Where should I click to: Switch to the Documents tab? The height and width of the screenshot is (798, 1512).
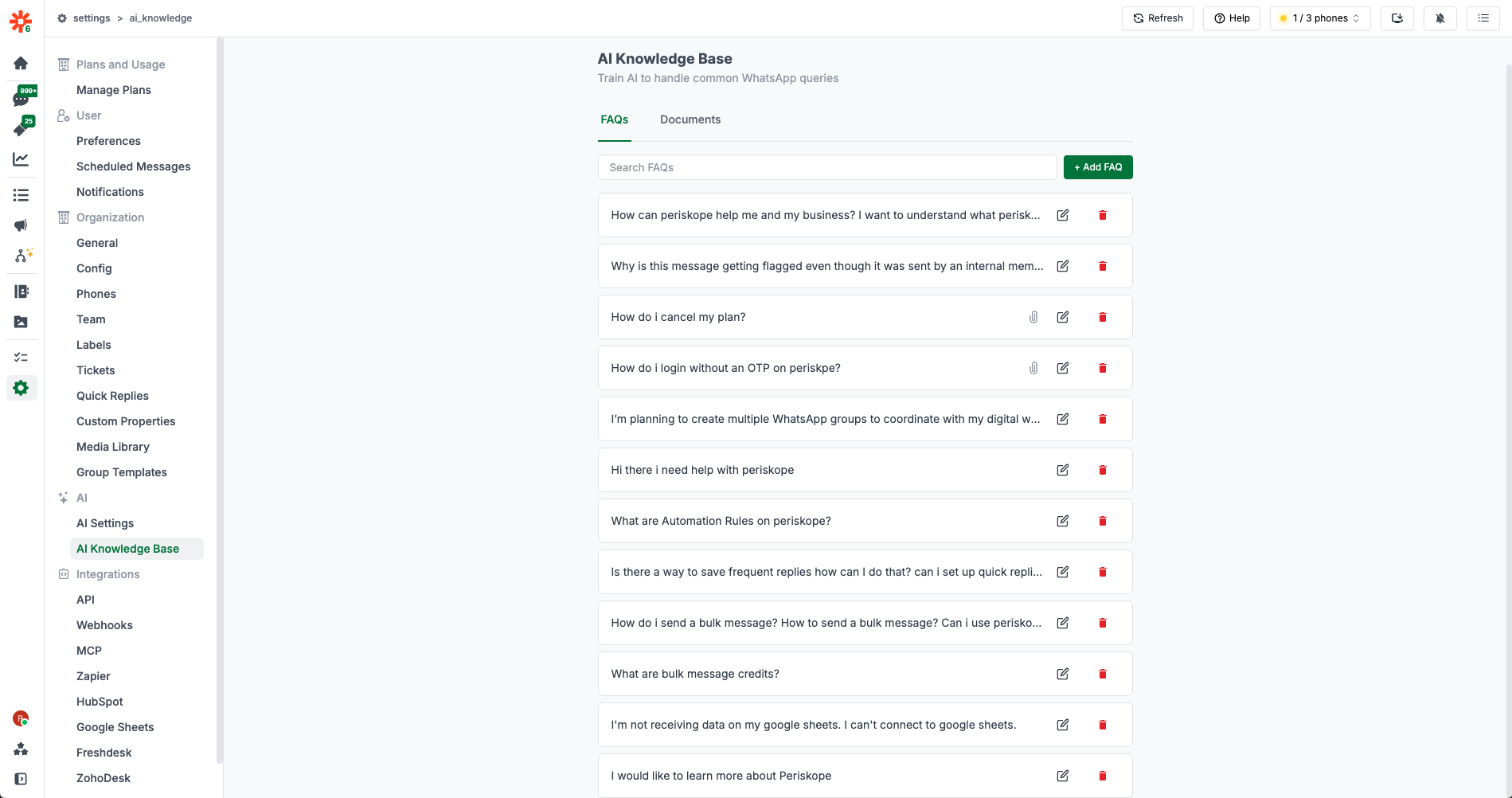[x=690, y=119]
